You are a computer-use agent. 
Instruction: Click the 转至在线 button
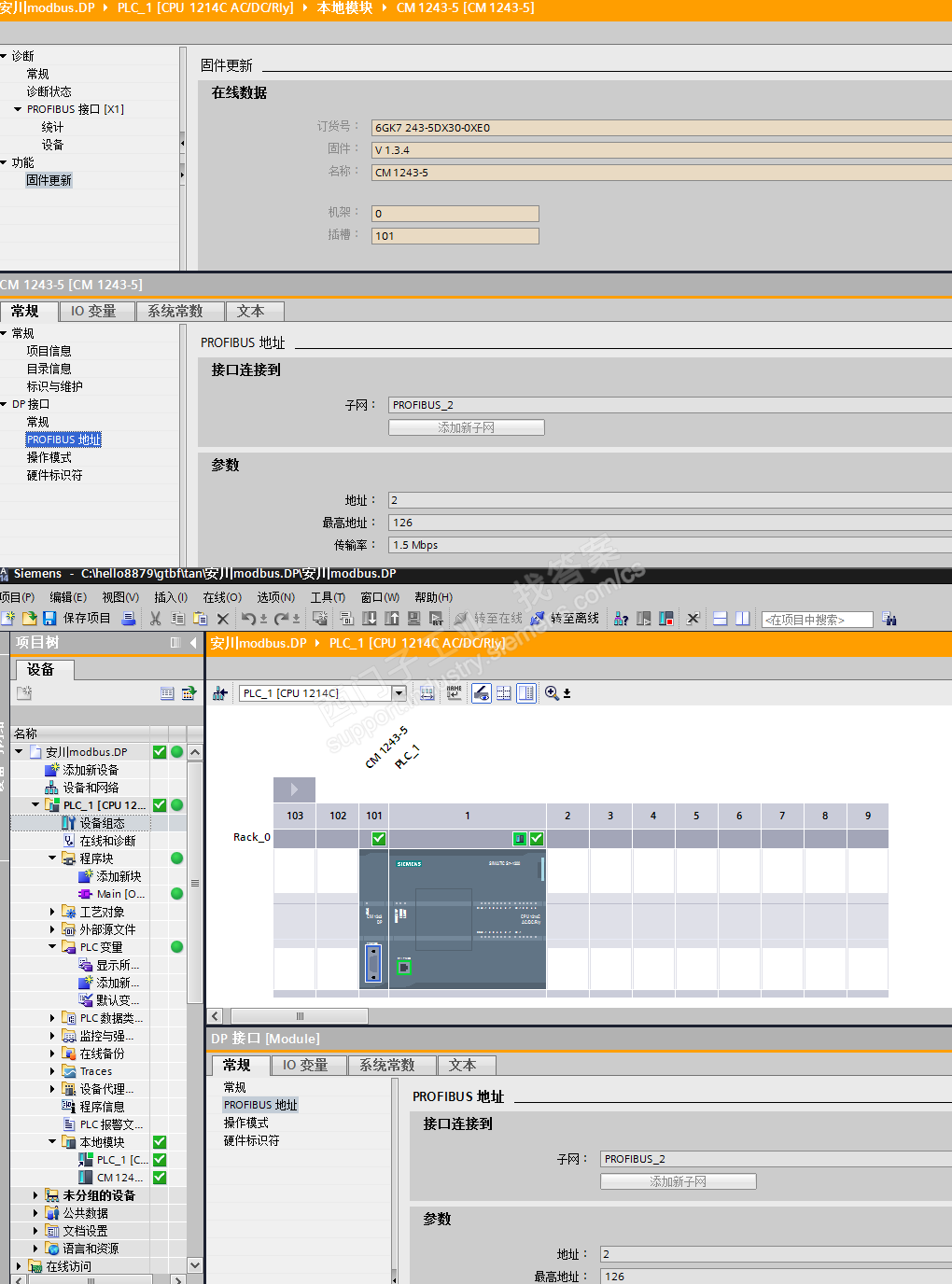(488, 618)
